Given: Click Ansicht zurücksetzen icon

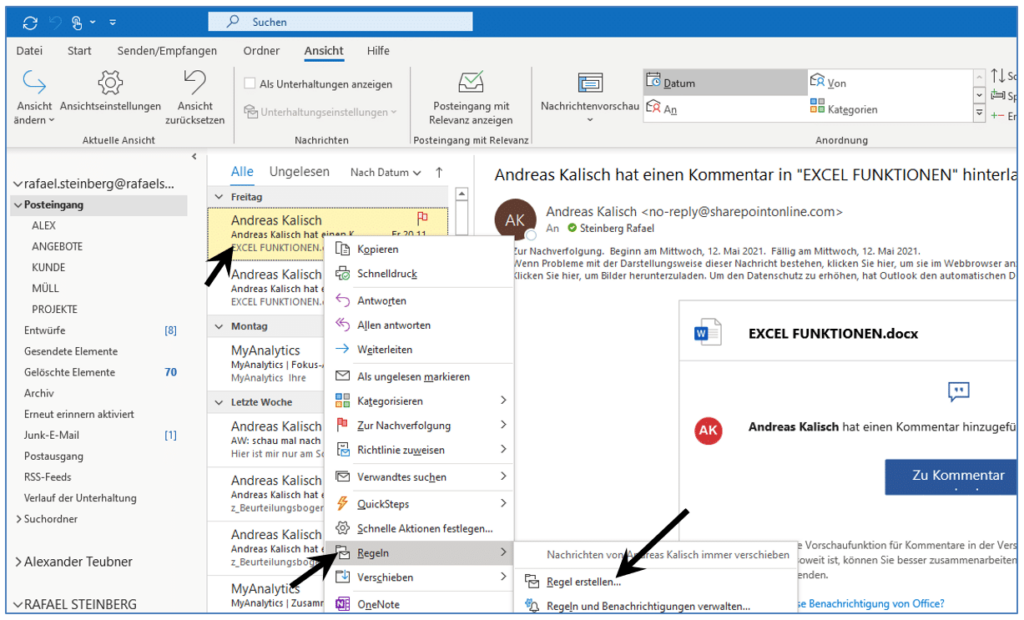Looking at the screenshot, I should pos(195,83).
